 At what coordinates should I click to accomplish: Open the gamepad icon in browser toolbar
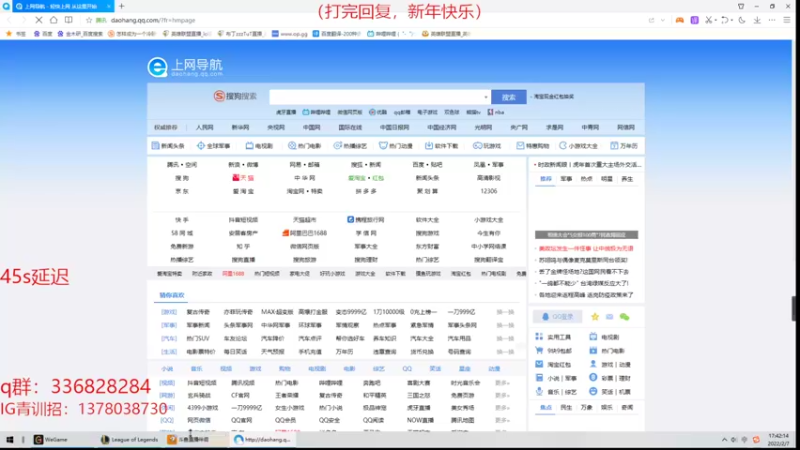pos(680,20)
